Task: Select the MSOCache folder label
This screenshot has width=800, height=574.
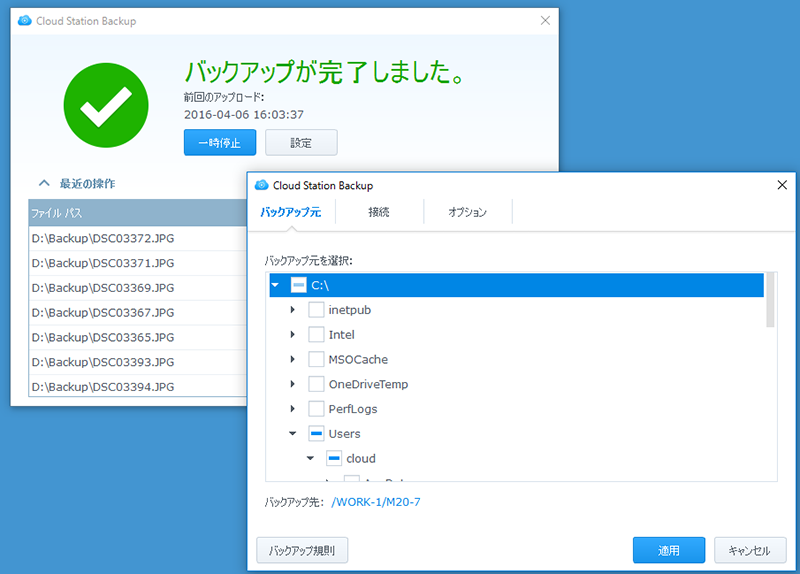Action: tap(358, 359)
